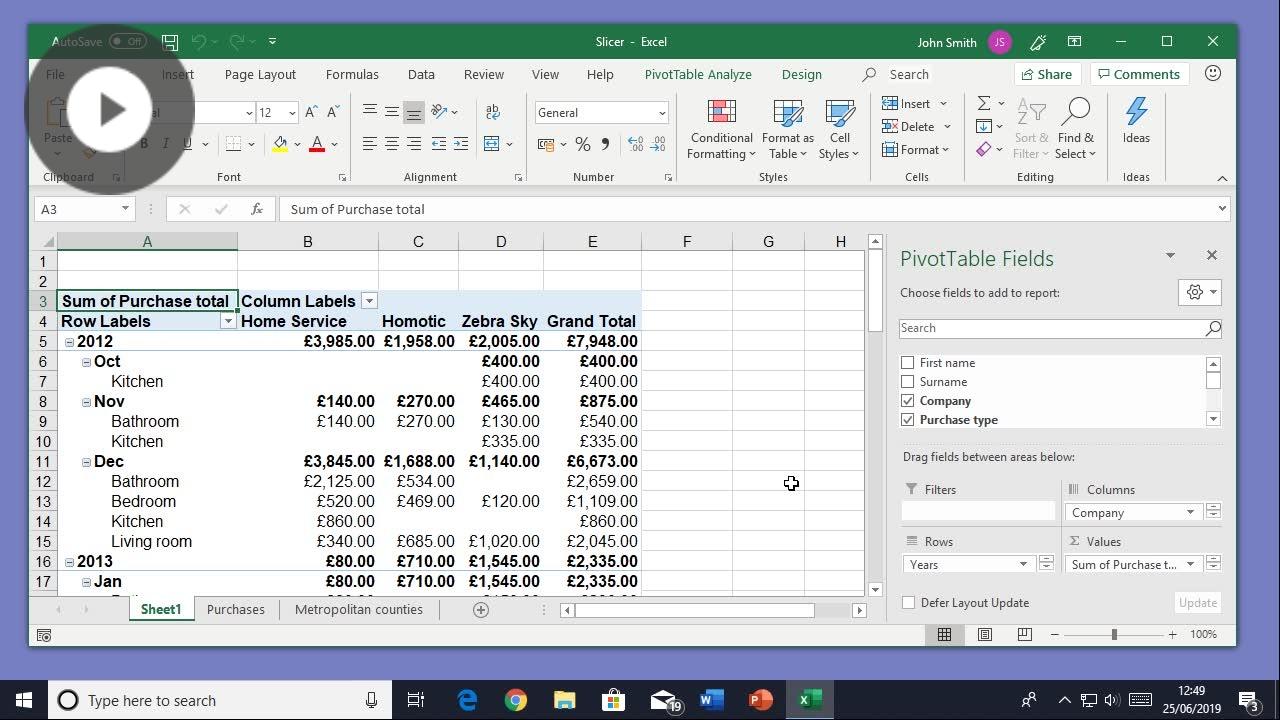The height and width of the screenshot is (720, 1280).
Task: Open Years field dropdown in Rows
Action: click(x=1023, y=564)
